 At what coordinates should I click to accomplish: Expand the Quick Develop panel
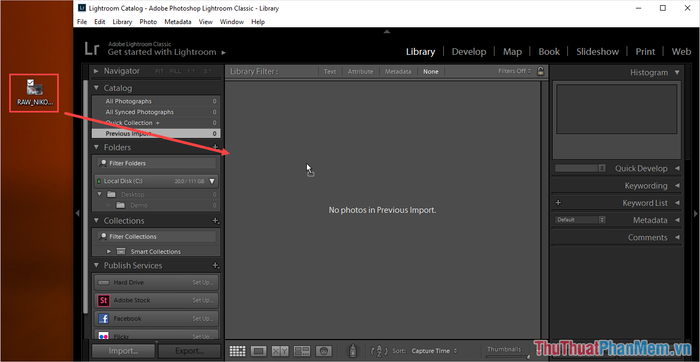(677, 168)
